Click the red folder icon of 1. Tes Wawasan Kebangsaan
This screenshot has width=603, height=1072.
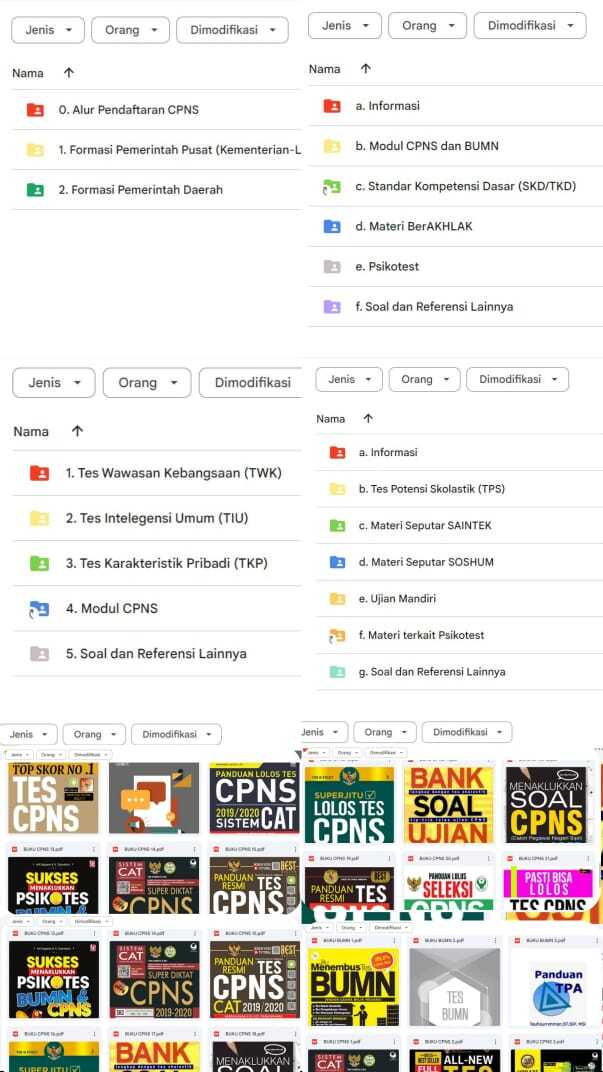click(x=40, y=472)
